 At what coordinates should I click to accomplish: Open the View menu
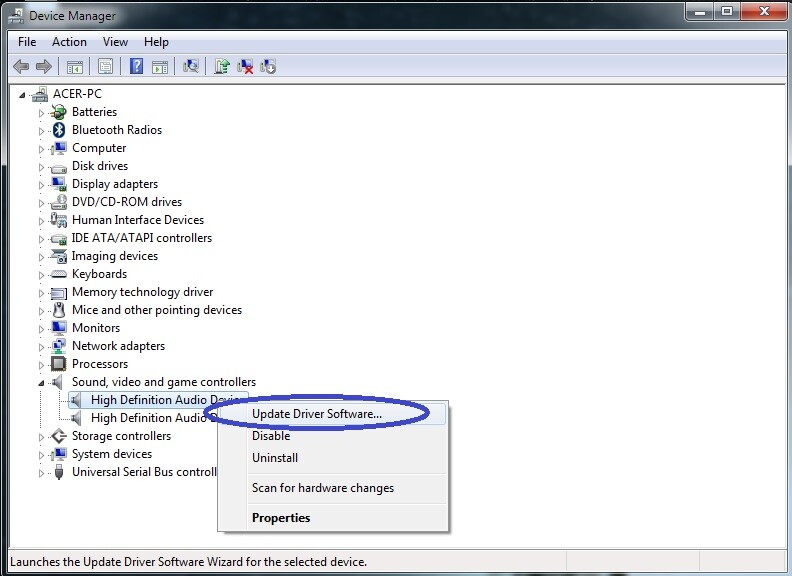[x=115, y=42]
